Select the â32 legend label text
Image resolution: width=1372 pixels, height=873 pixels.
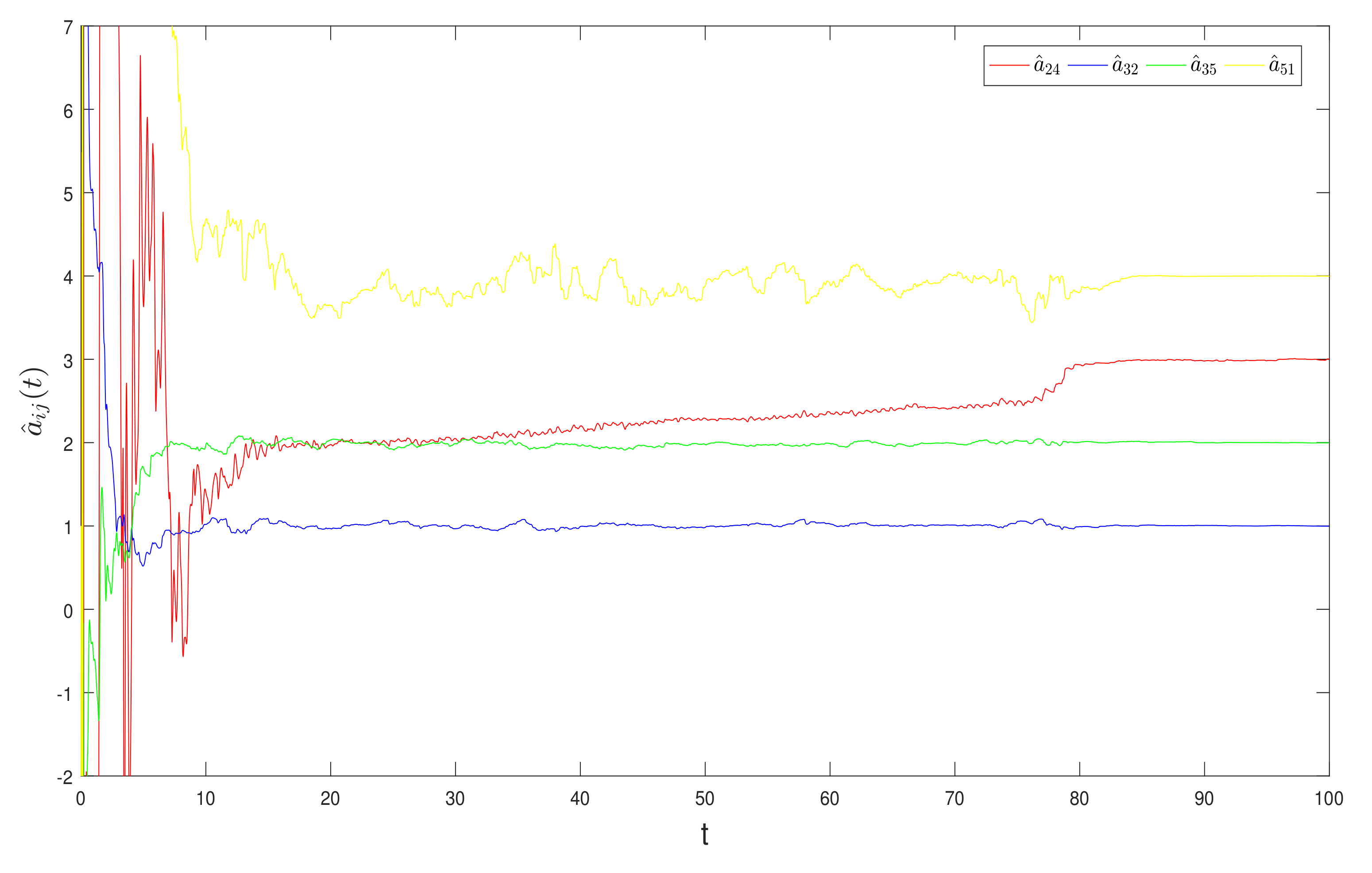coord(1125,66)
